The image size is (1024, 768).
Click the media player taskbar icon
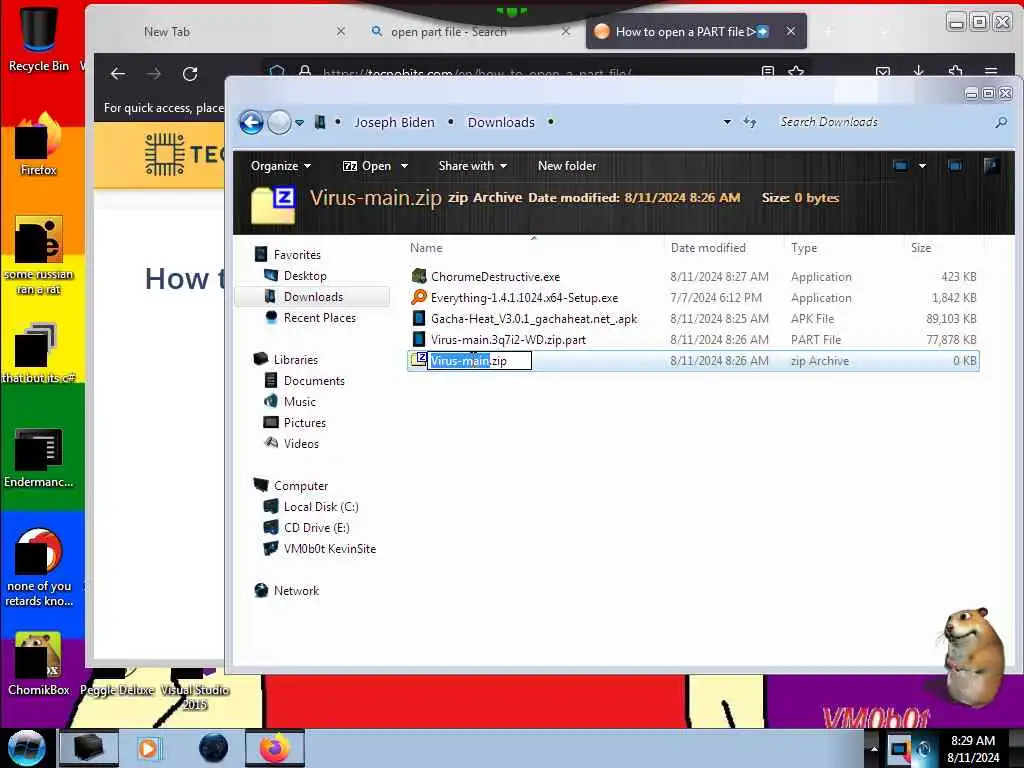coord(148,748)
